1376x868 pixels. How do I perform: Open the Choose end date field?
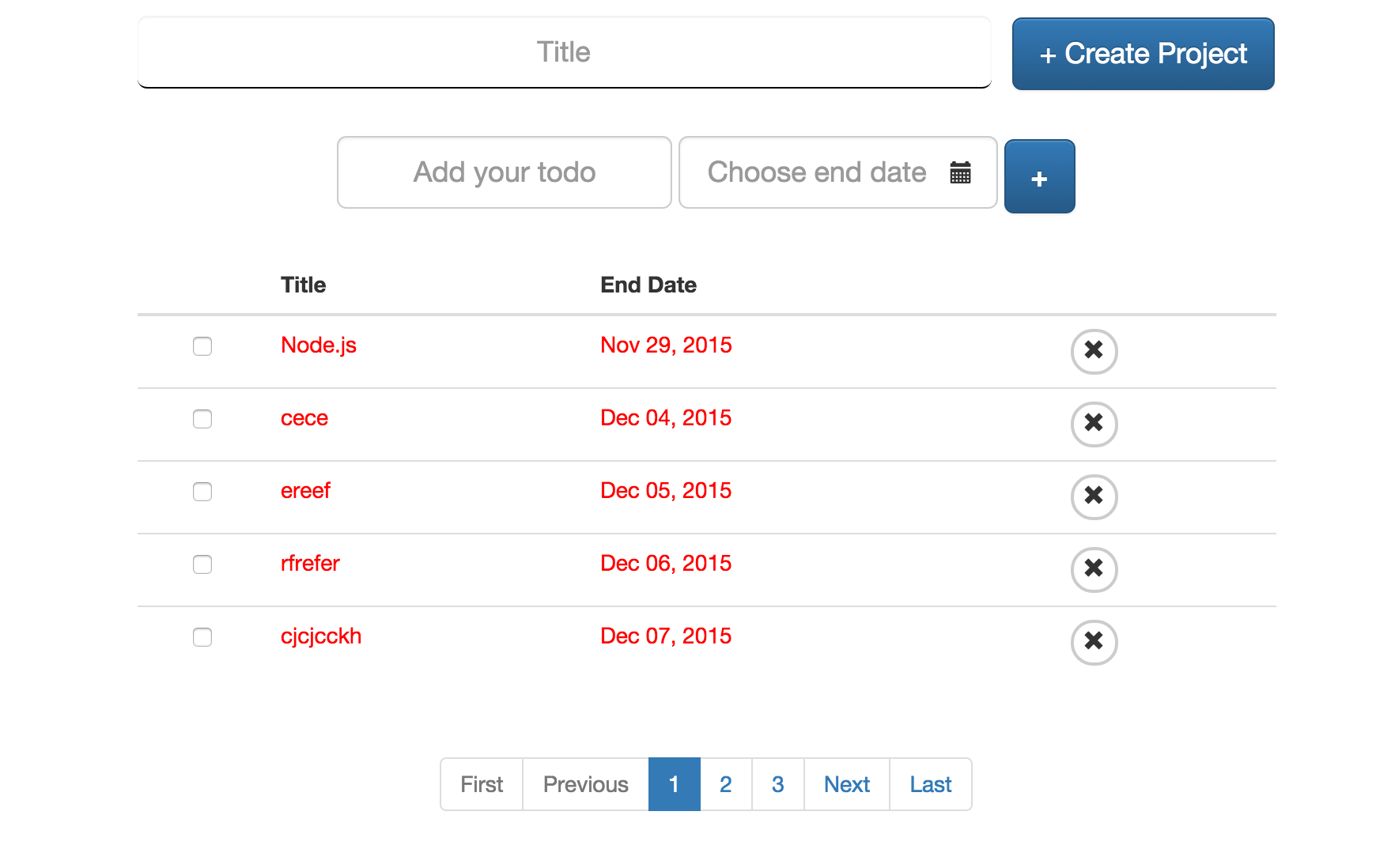pyautogui.click(x=816, y=172)
